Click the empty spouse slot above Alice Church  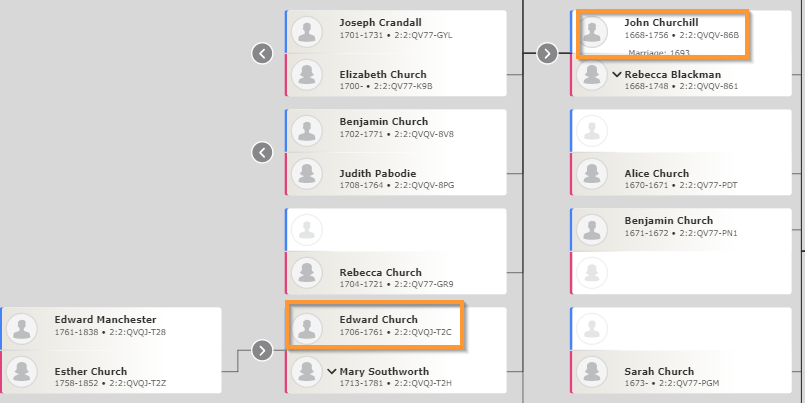pos(681,131)
